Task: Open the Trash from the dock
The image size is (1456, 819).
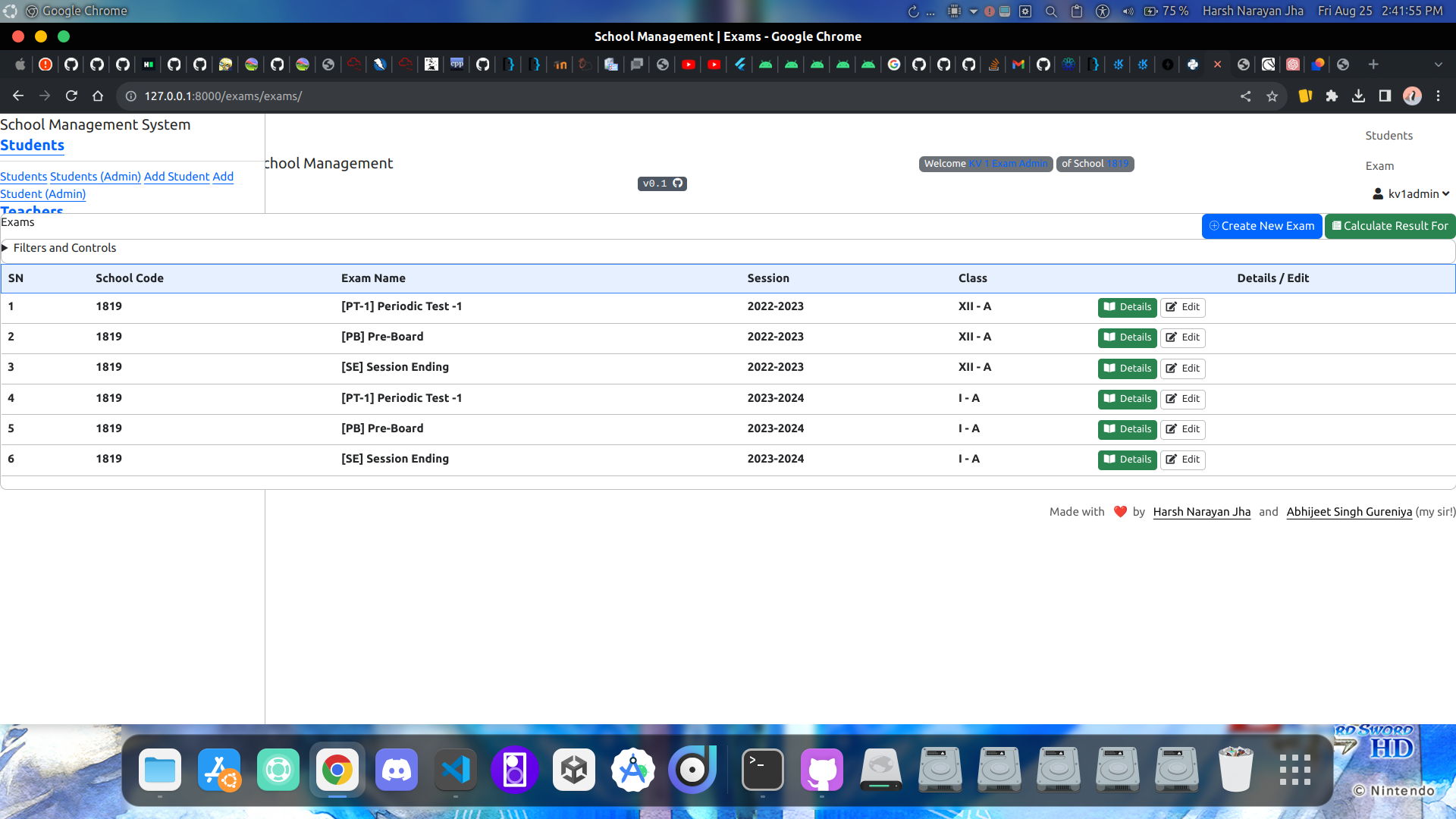Action: point(1235,770)
